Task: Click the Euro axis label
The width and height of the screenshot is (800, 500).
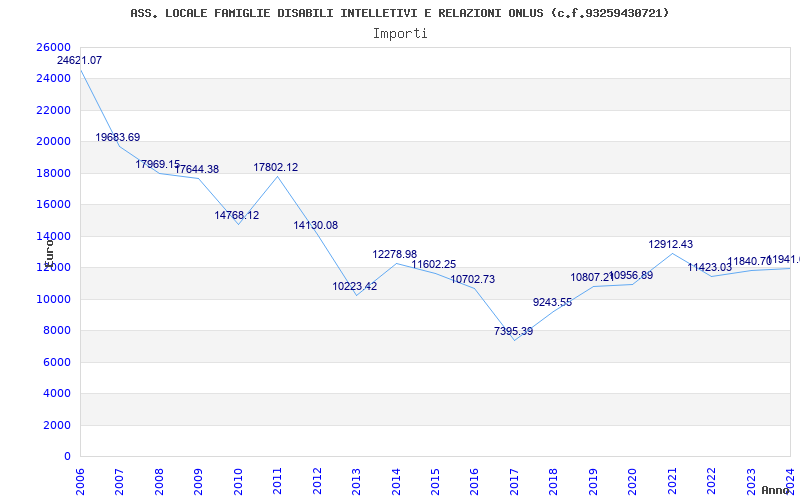Action: [49, 252]
